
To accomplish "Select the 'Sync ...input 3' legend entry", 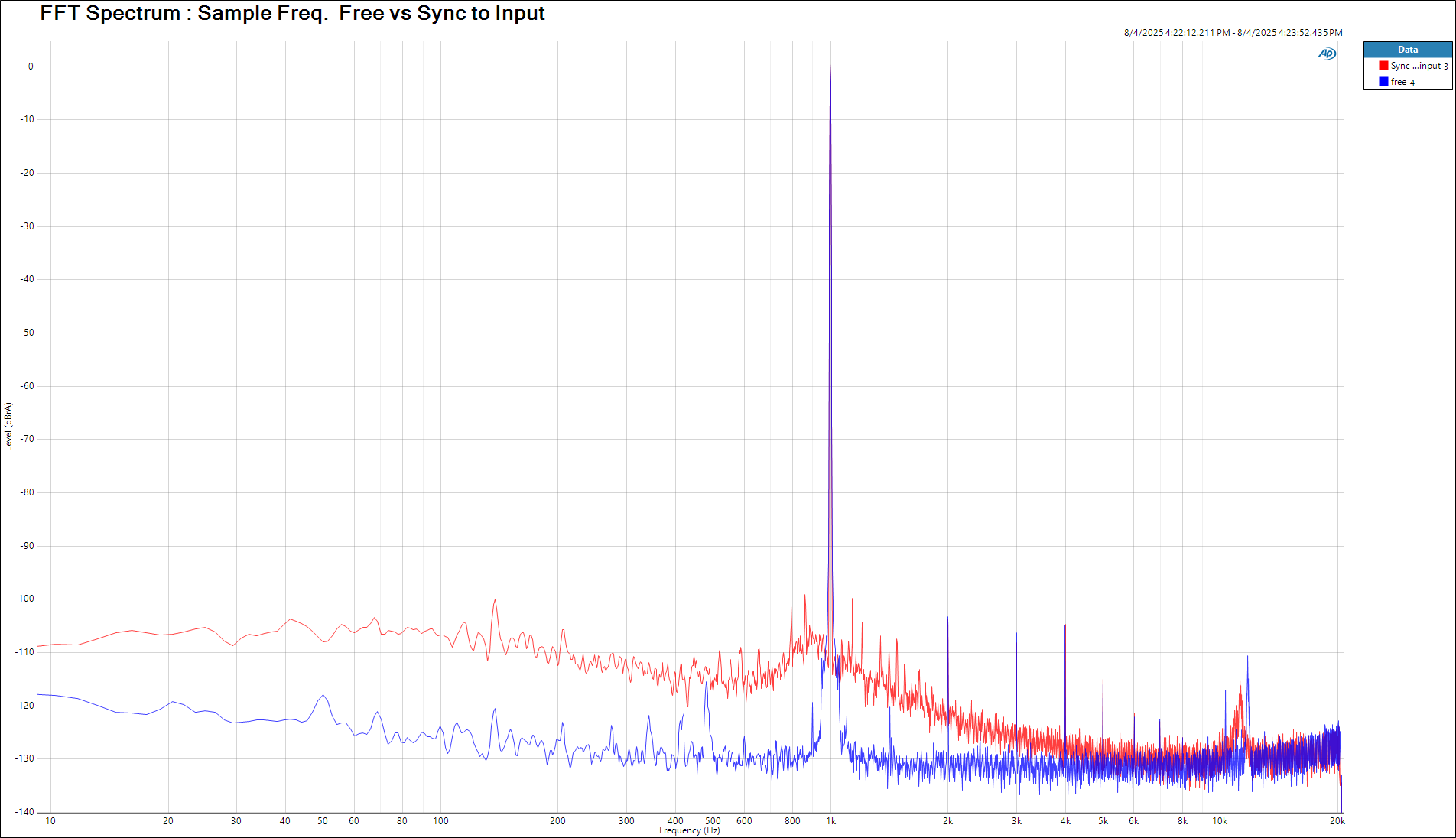I will (1419, 66).
